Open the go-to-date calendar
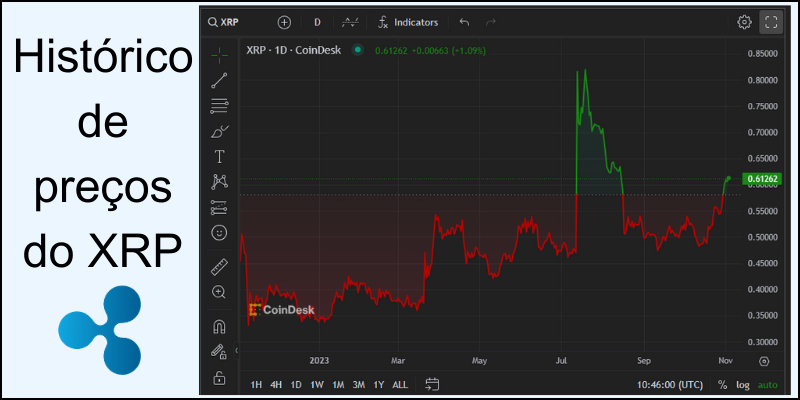This screenshot has width=800, height=400. (x=432, y=384)
